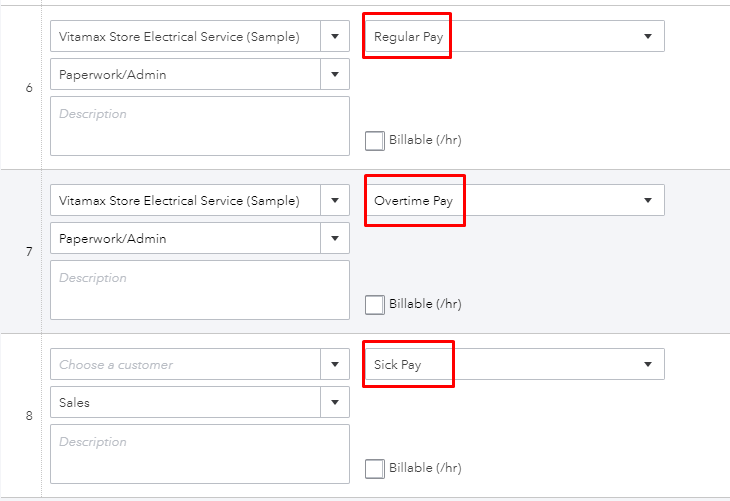
Task: Open customer dropdown arrow in row 6
Action: click(335, 36)
